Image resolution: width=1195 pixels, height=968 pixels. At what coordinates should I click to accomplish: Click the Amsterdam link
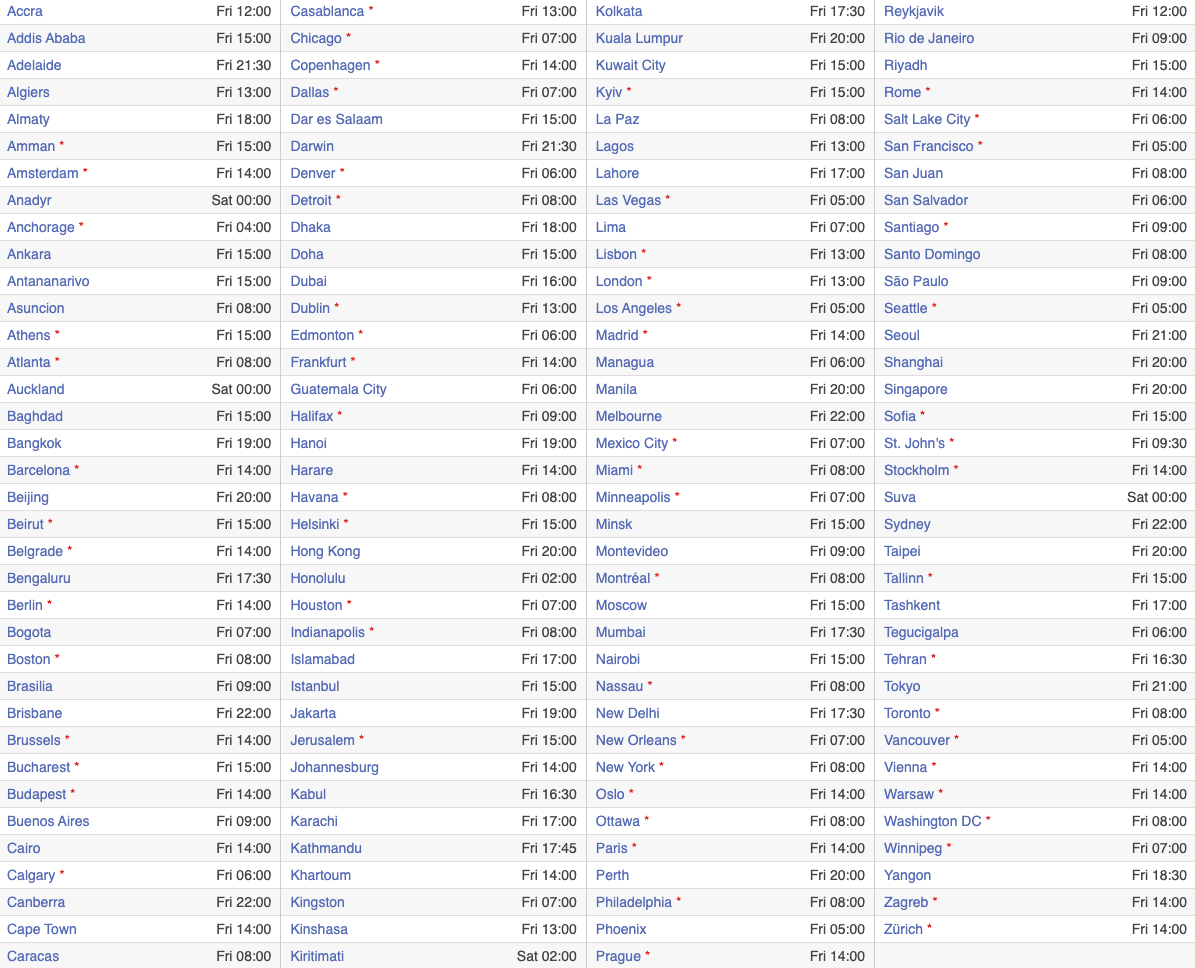pos(43,173)
